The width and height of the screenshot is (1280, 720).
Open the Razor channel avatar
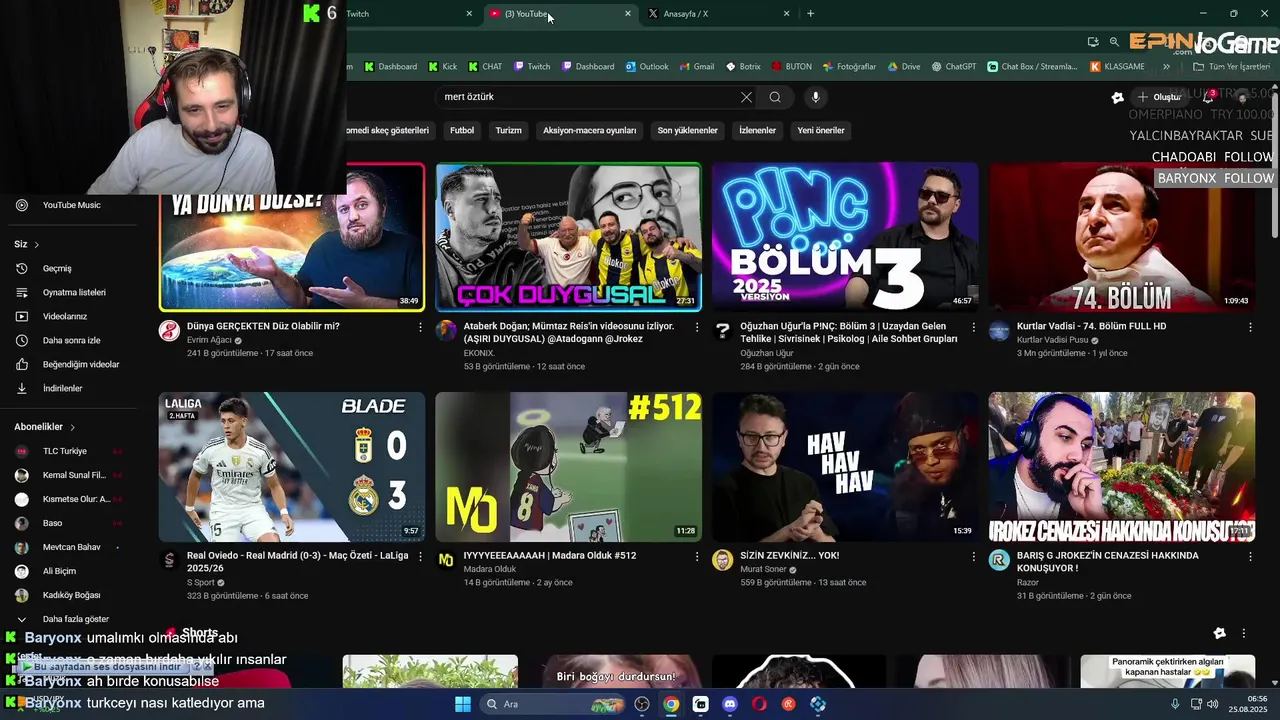point(999,560)
